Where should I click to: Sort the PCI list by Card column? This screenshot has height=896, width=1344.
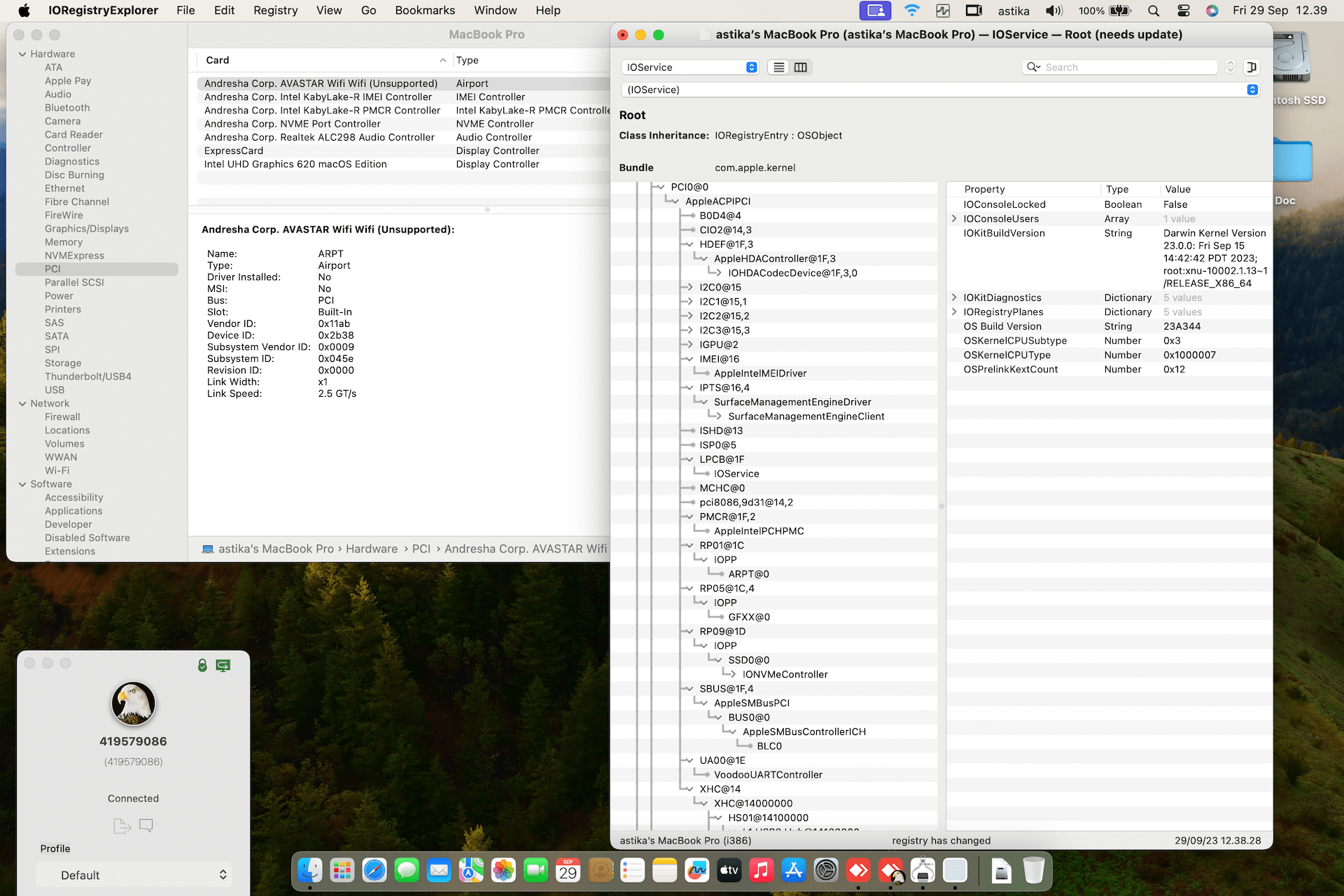[x=324, y=60]
